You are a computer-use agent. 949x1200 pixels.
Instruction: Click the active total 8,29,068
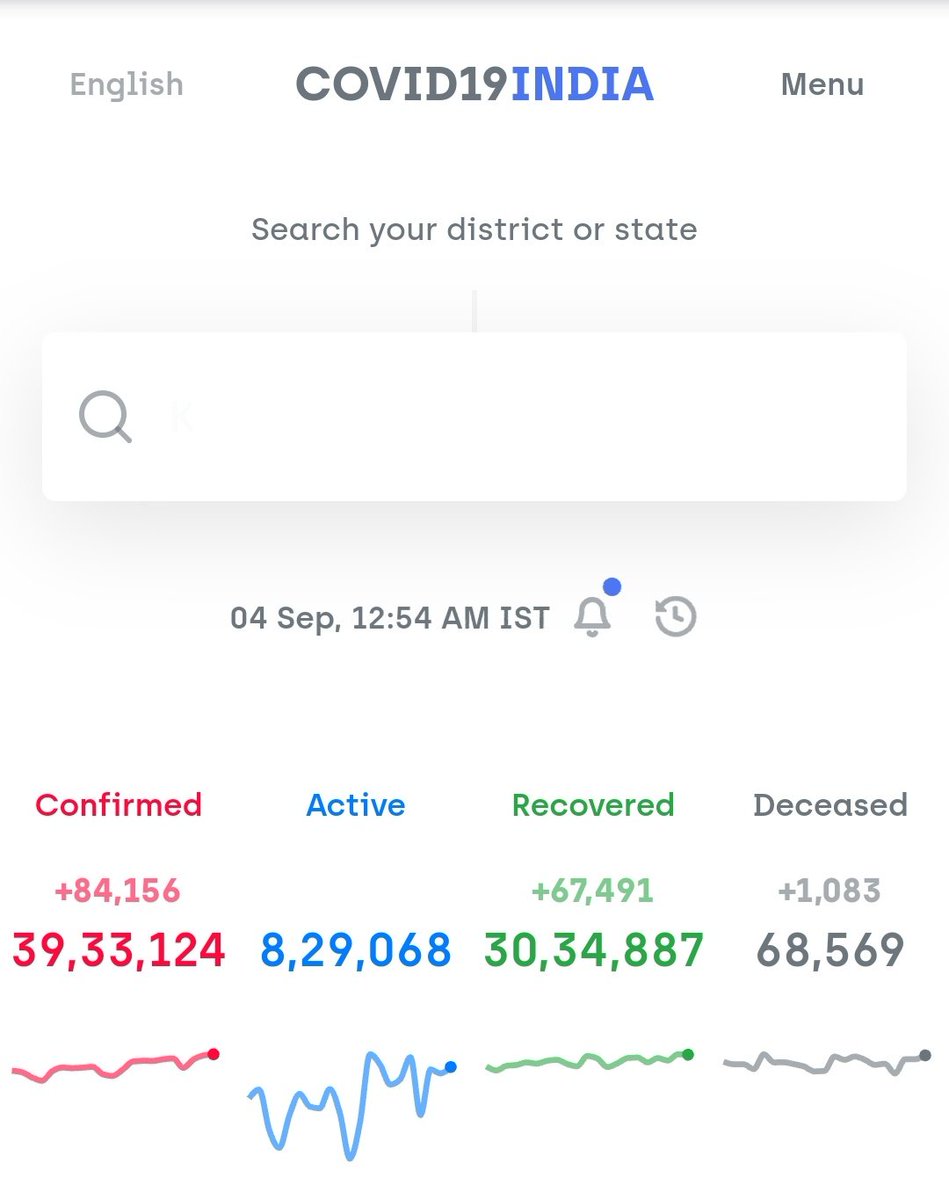(356, 950)
